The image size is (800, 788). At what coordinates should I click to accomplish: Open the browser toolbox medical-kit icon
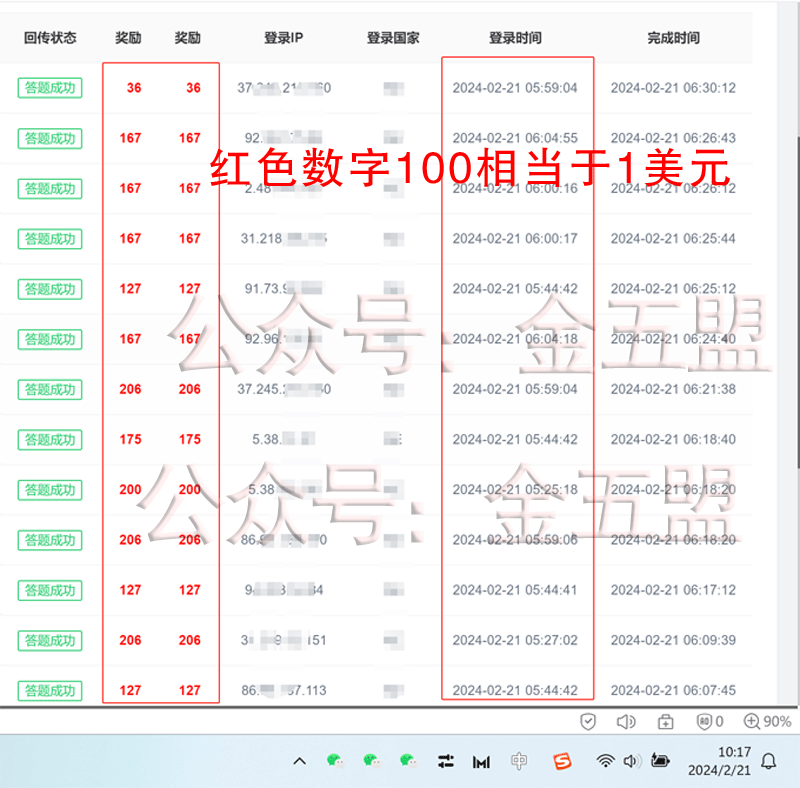665,721
